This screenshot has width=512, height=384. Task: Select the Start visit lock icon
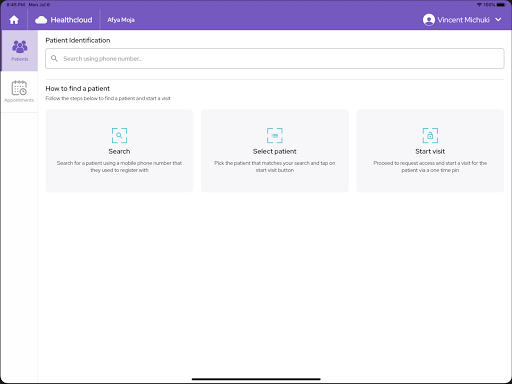pyautogui.click(x=430, y=135)
